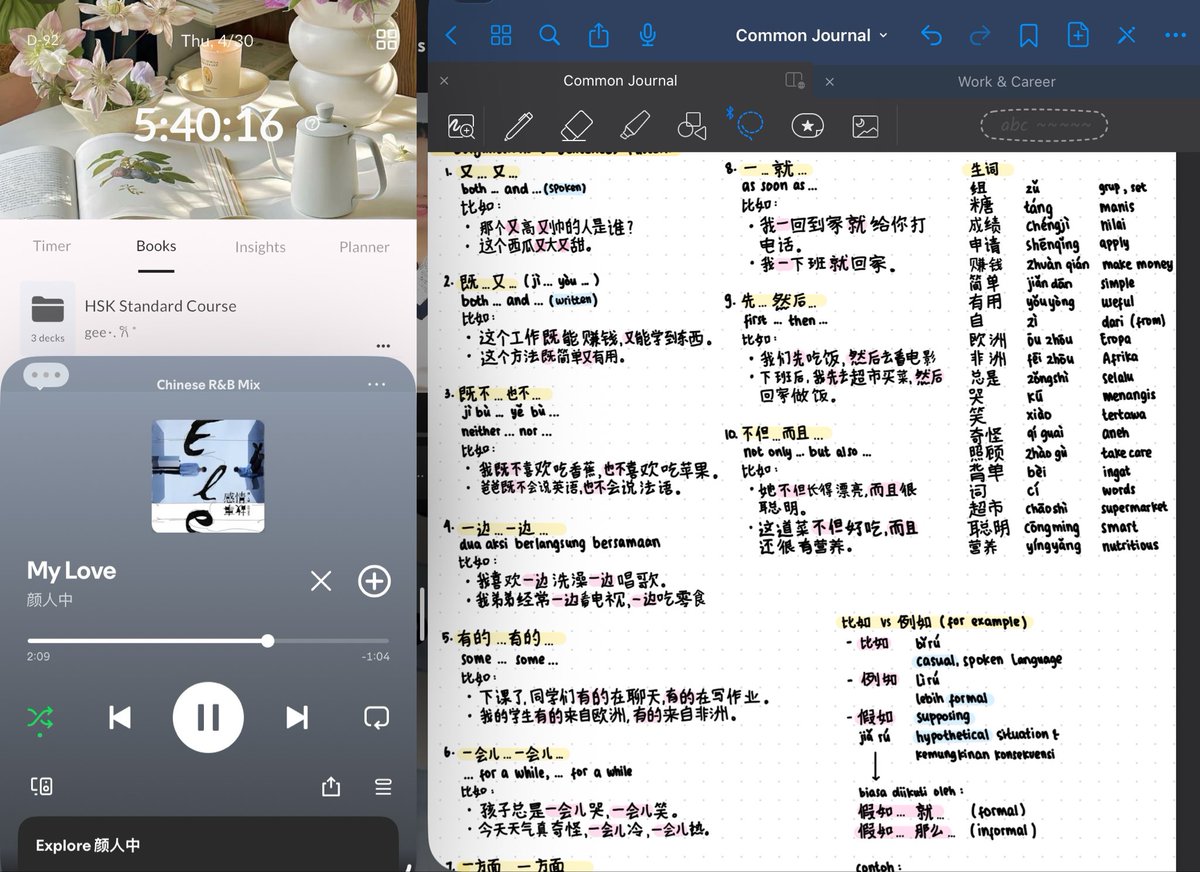Open the page thumbnails grid view
This screenshot has height=872, width=1200.
pyautogui.click(x=501, y=36)
